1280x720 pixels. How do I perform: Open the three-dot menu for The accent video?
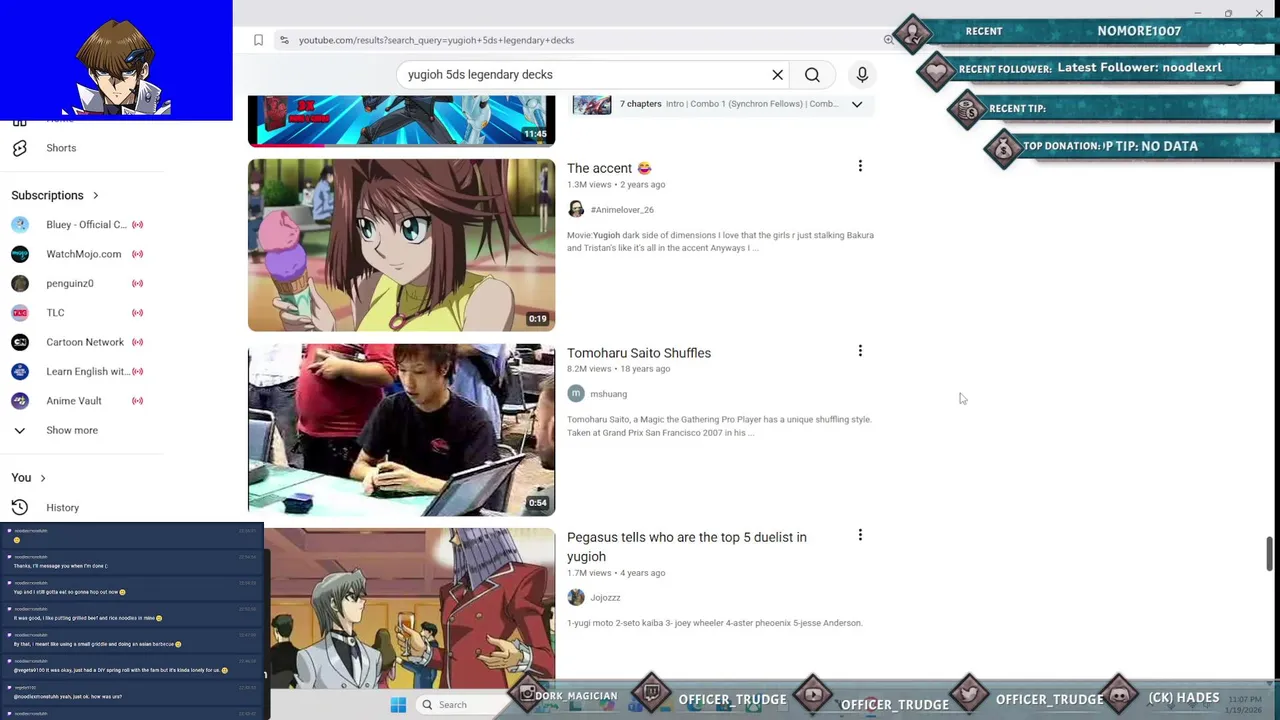coord(860,166)
